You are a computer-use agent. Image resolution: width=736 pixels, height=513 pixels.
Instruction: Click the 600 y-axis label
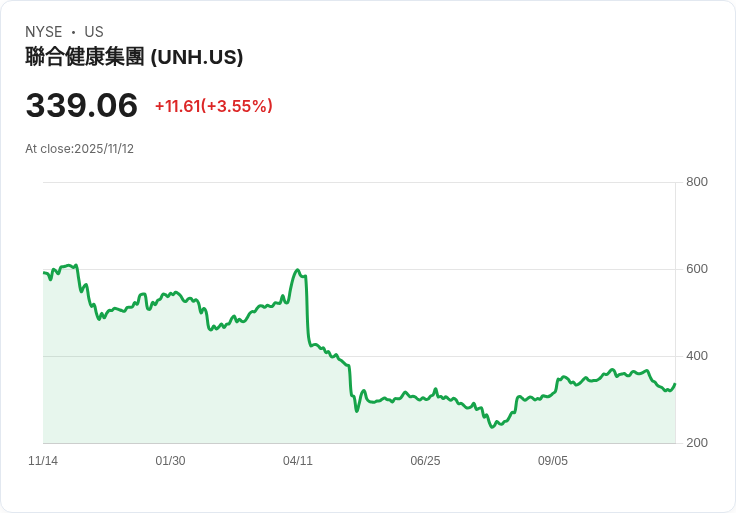[697, 268]
